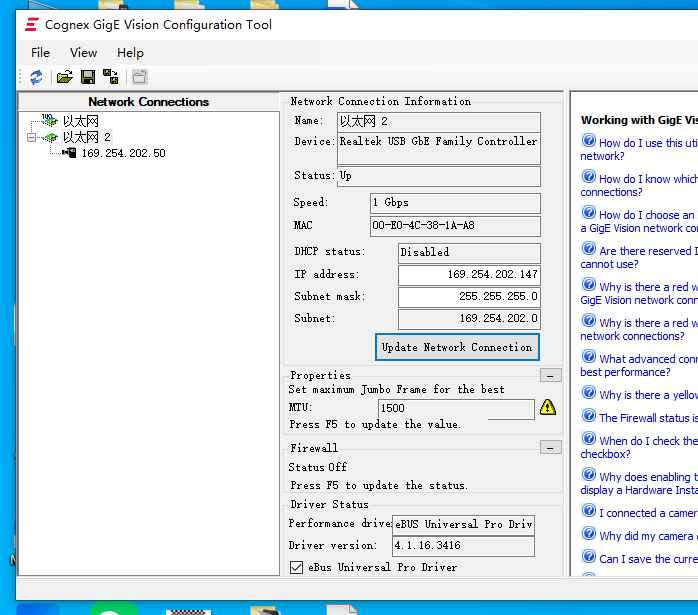Click the MTU value field 1500
This screenshot has width=698, height=615.
(456, 409)
